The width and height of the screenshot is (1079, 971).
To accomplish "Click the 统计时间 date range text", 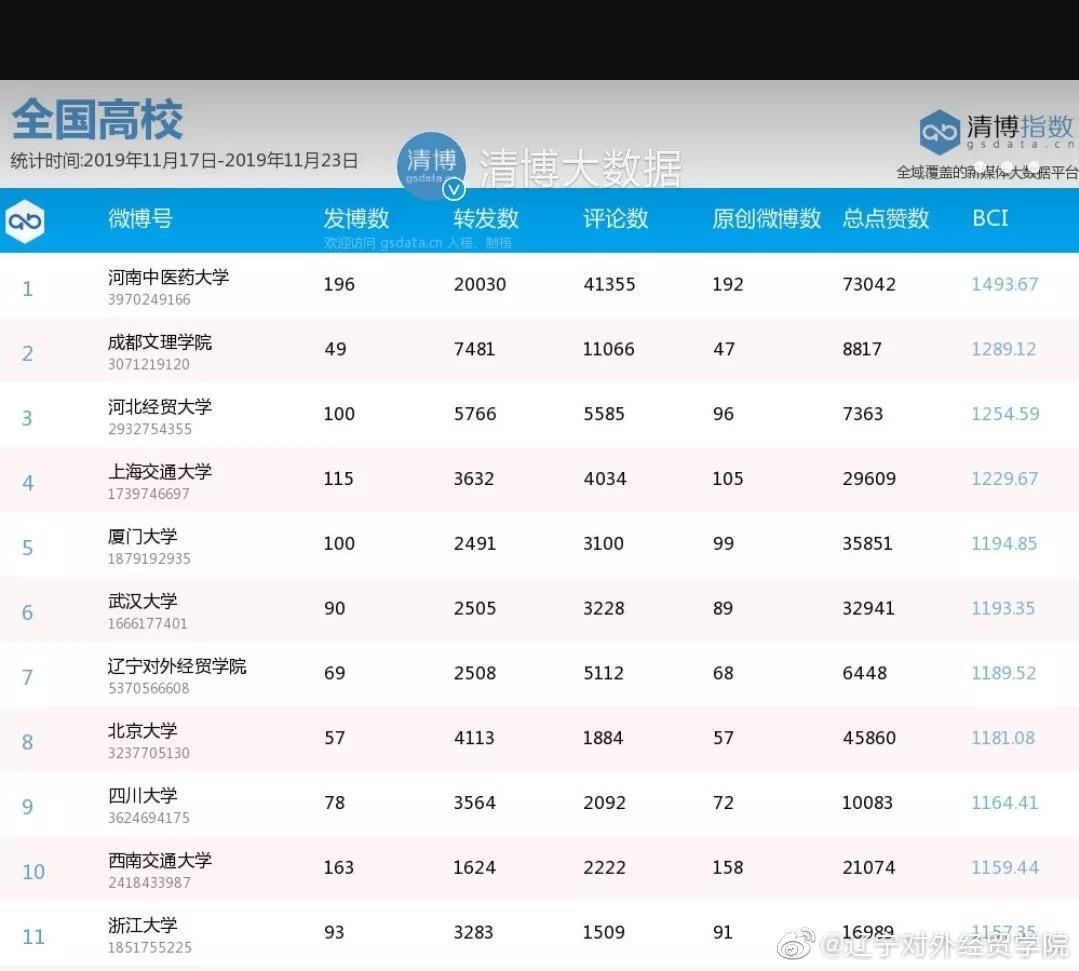I will click(x=184, y=160).
